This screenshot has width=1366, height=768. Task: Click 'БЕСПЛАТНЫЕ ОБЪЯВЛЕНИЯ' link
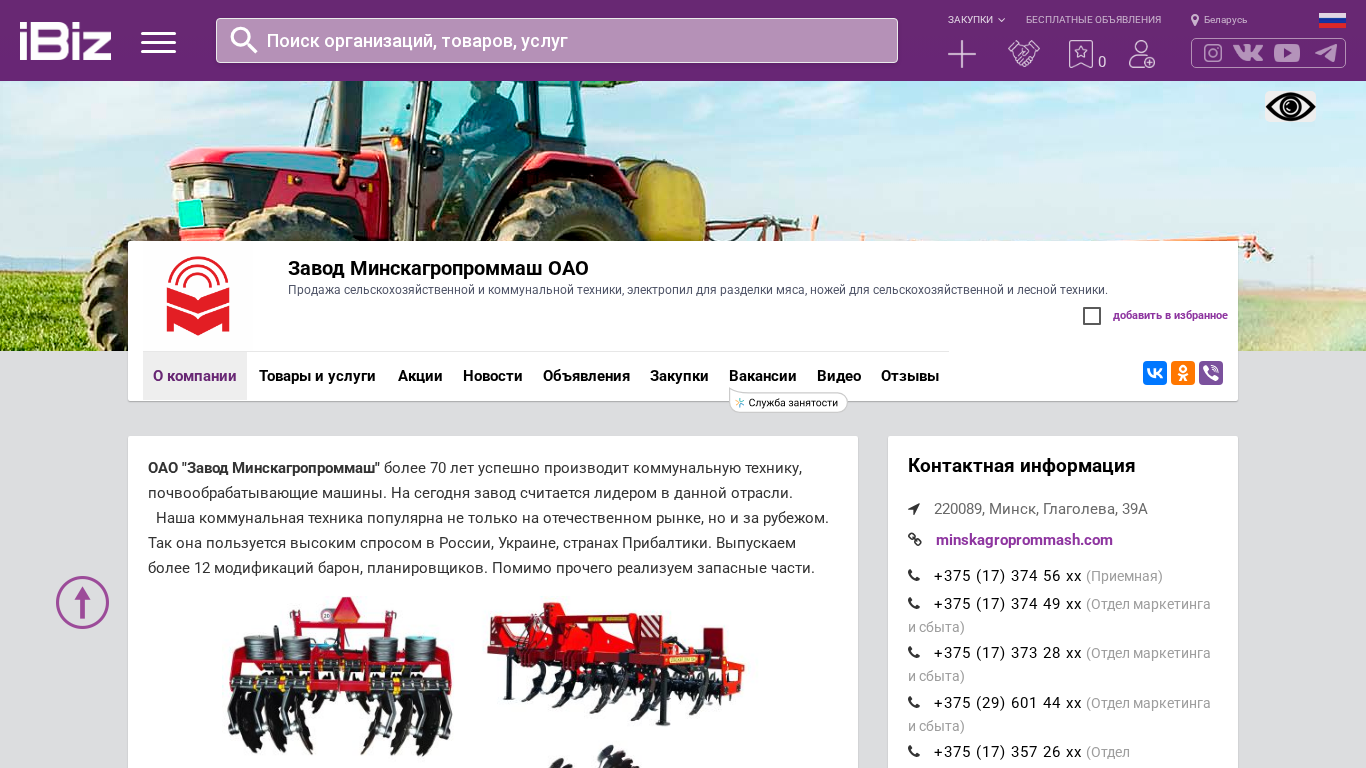(1093, 20)
